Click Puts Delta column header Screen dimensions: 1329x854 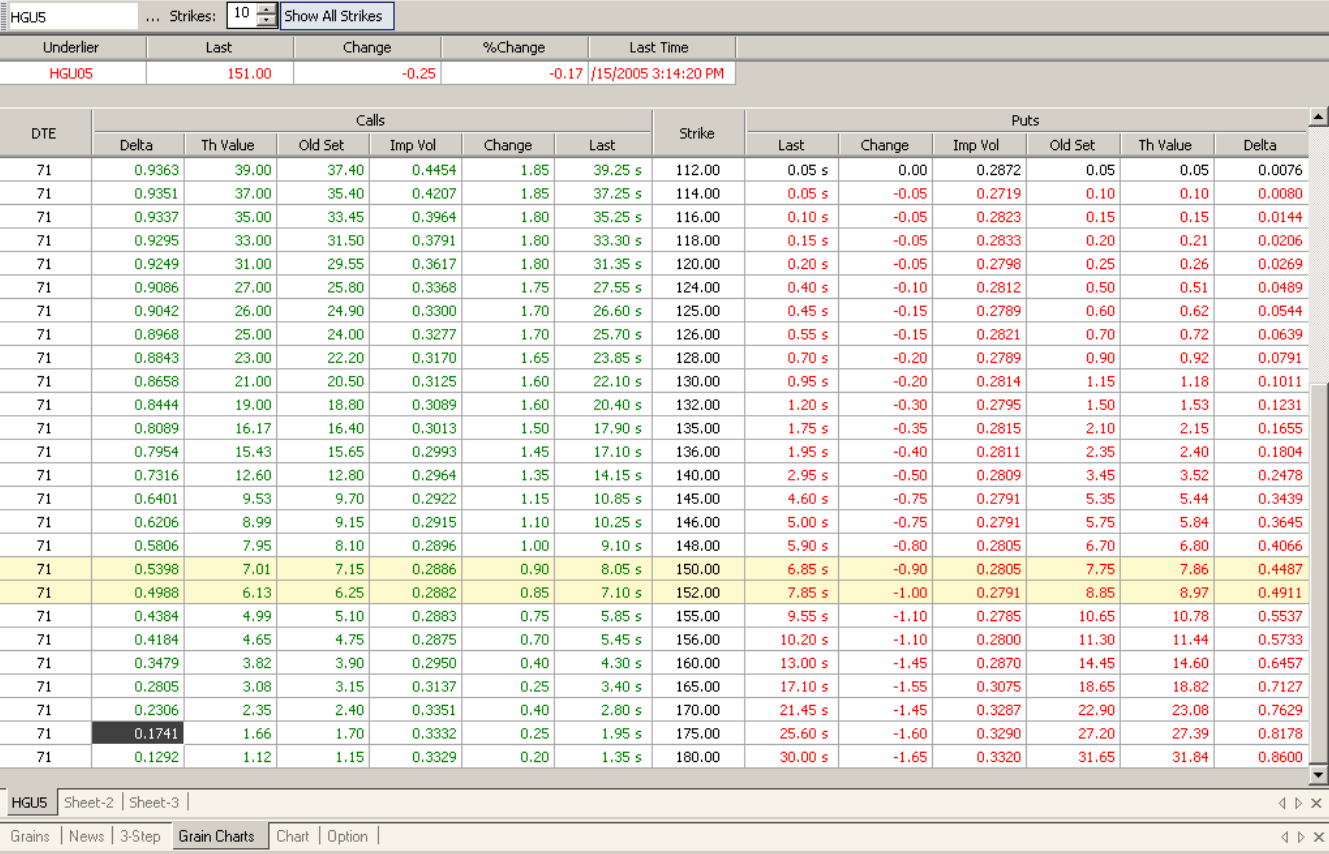1260,145
